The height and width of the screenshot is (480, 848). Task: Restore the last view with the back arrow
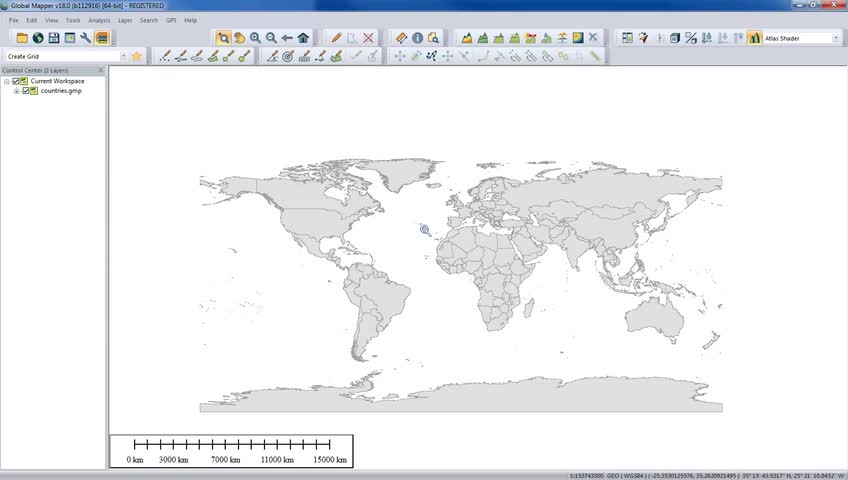pos(287,38)
